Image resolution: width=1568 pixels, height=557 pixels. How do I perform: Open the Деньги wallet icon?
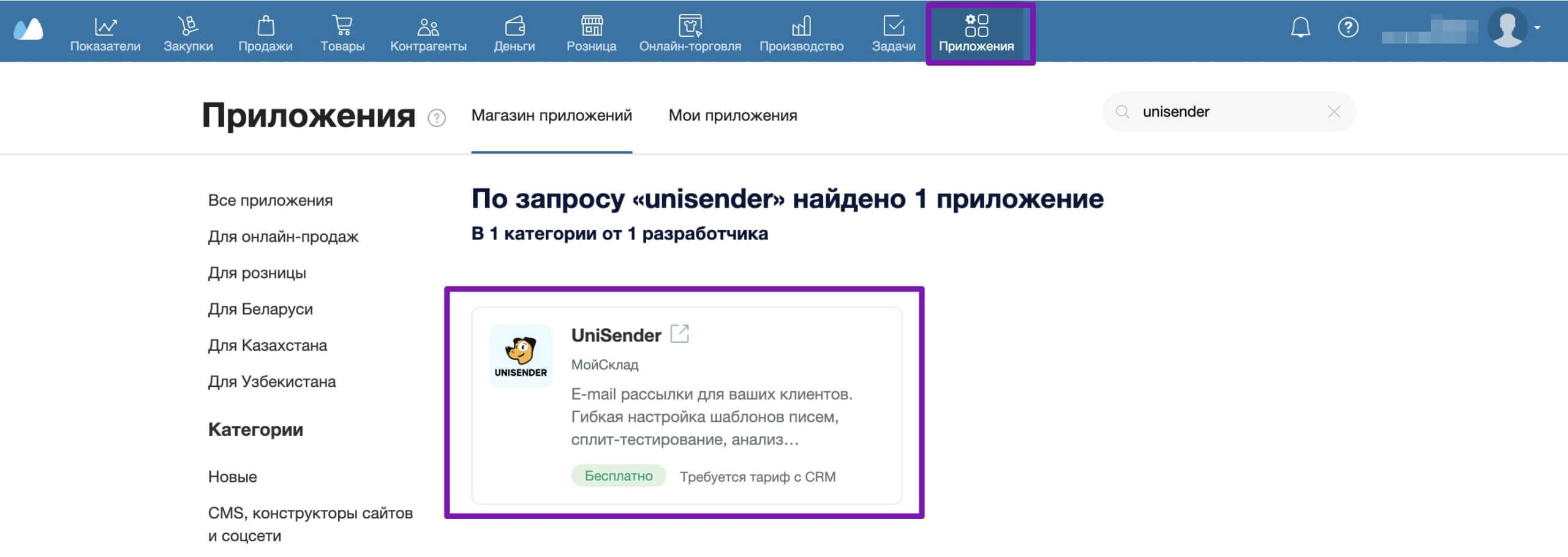tap(514, 26)
